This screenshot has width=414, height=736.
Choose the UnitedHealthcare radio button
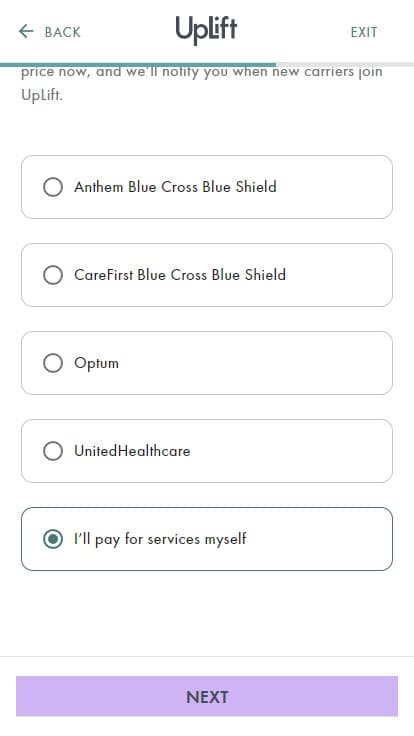pos(53,451)
